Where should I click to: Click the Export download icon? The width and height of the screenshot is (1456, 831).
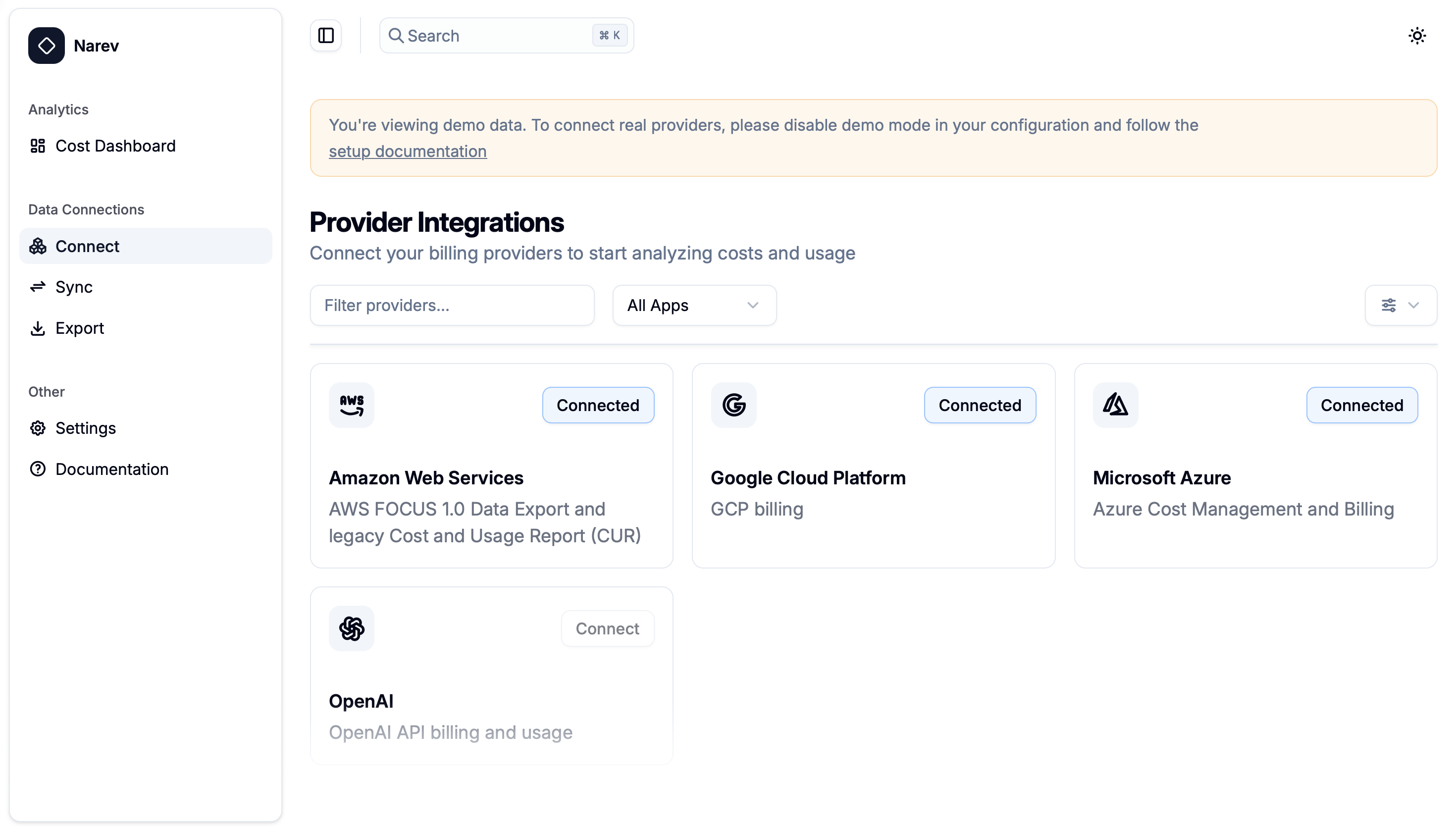38,328
